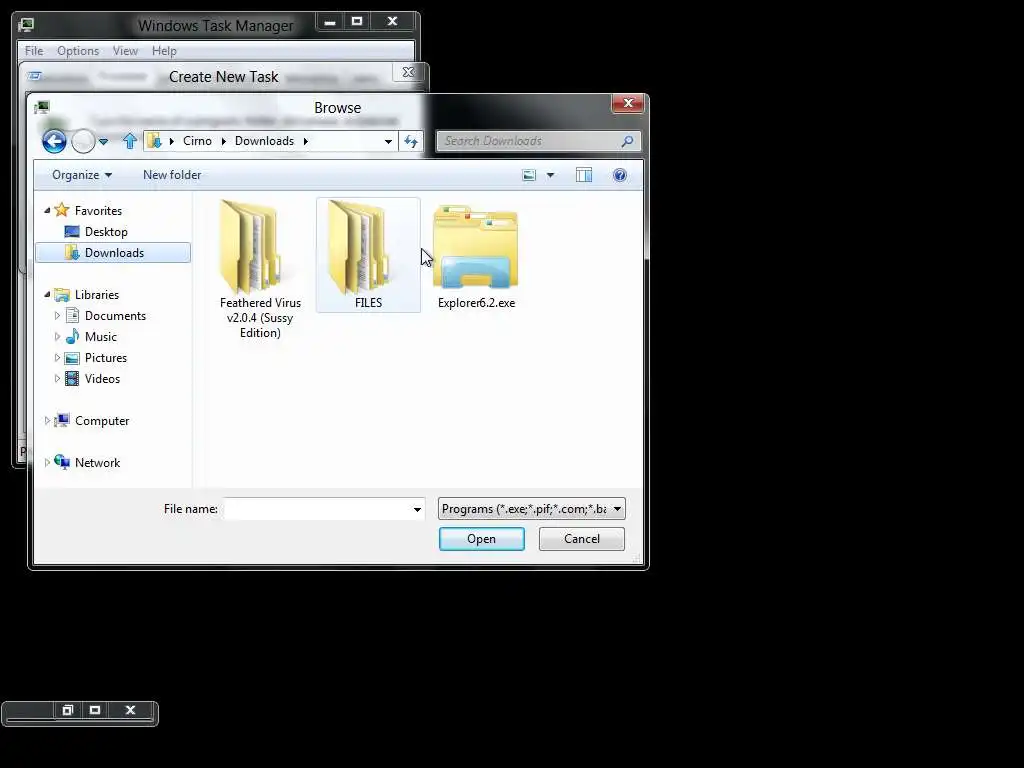Screen dimensions: 1024x768
Task: Minimize the Windows Task Manager window
Action: click(x=330, y=22)
